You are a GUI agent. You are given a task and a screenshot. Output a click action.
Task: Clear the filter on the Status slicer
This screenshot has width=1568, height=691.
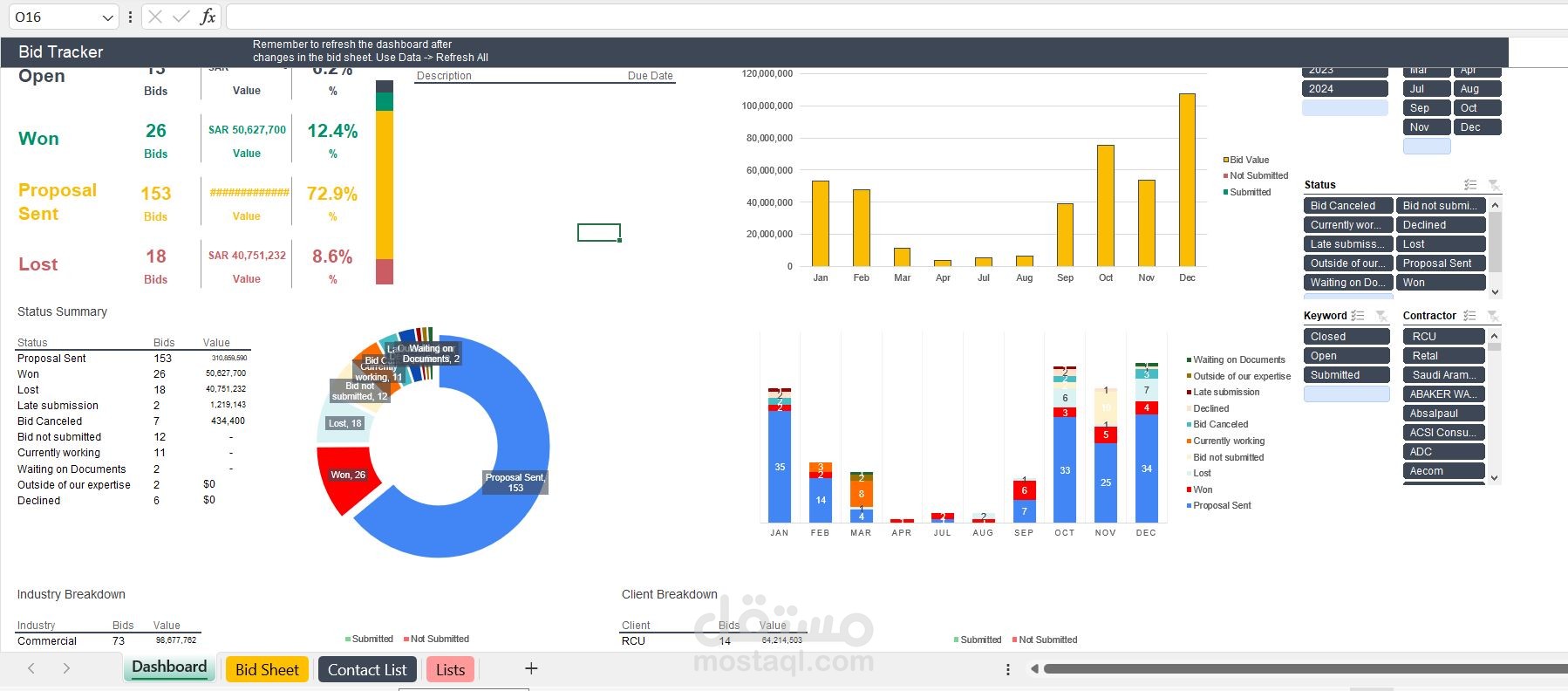click(1494, 185)
